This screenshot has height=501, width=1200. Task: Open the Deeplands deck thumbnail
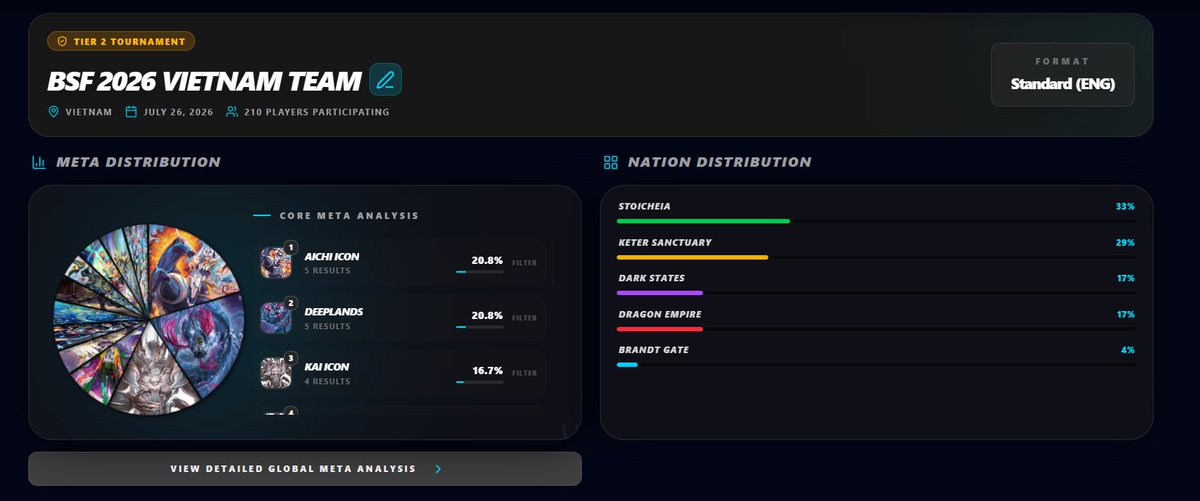[275, 318]
